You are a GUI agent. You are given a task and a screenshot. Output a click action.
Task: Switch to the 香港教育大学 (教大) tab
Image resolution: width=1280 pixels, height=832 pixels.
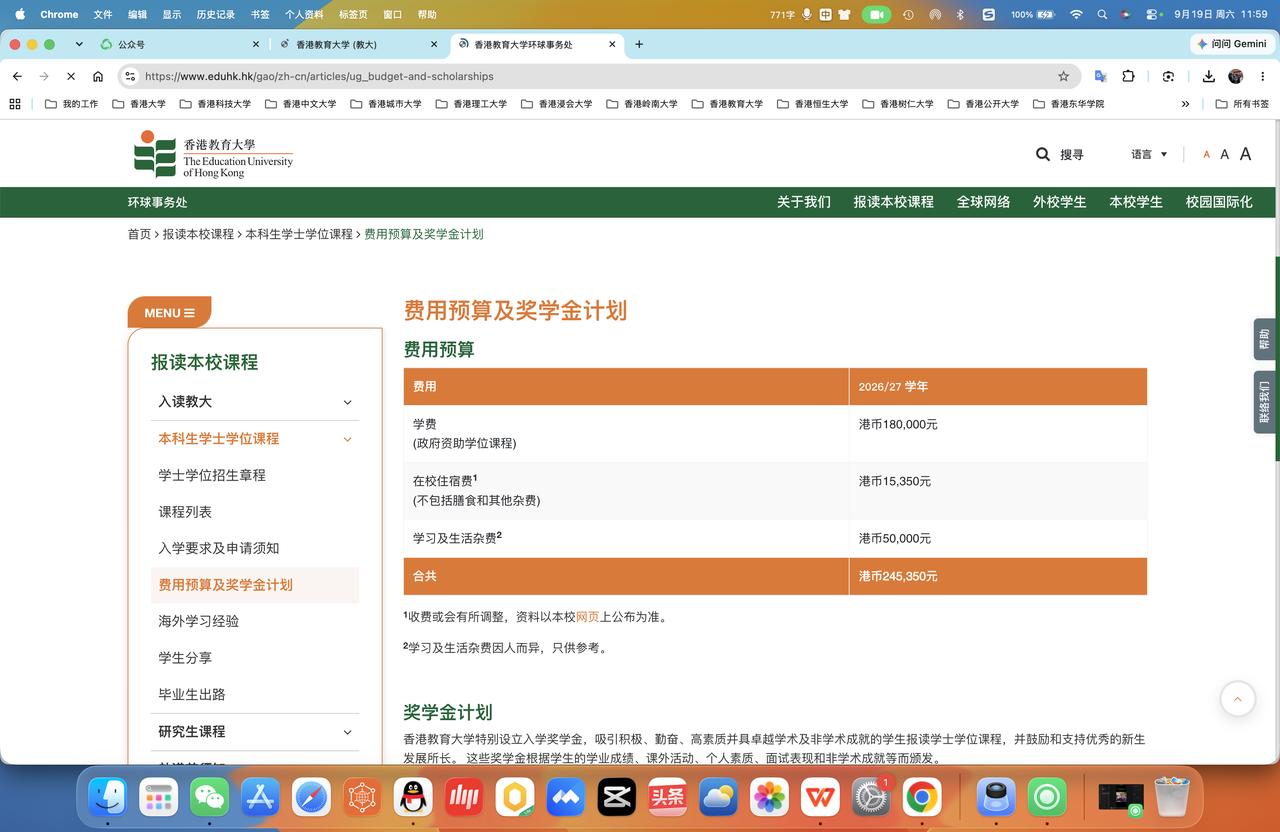pos(360,44)
